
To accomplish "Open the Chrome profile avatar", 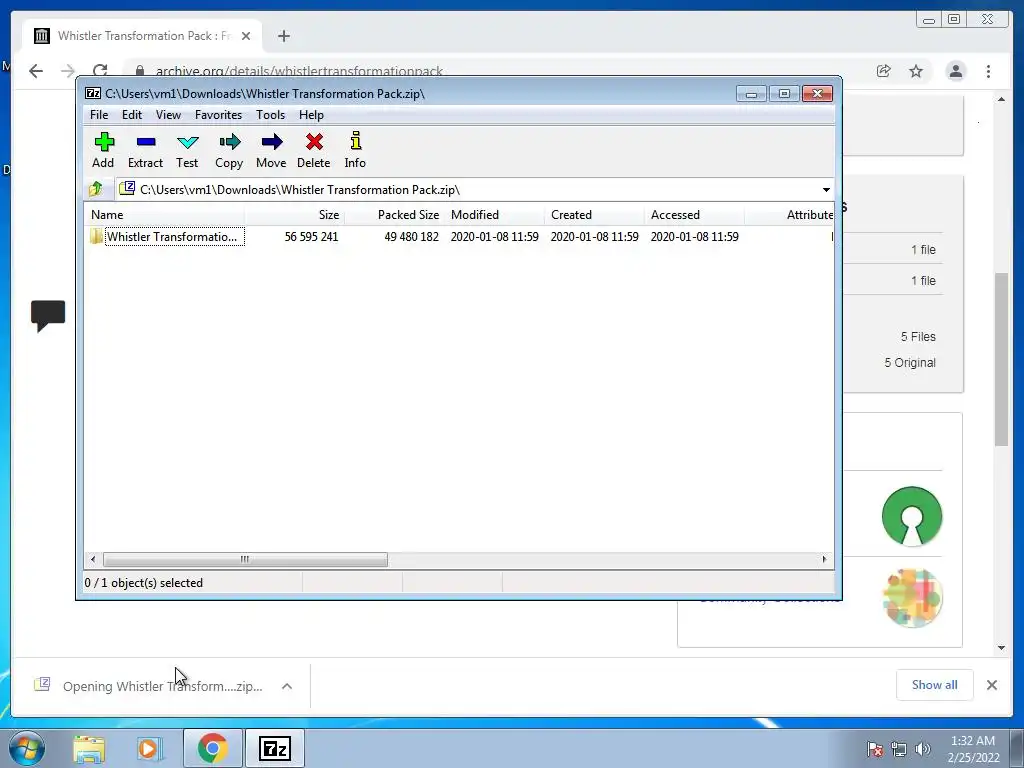I will 956,71.
